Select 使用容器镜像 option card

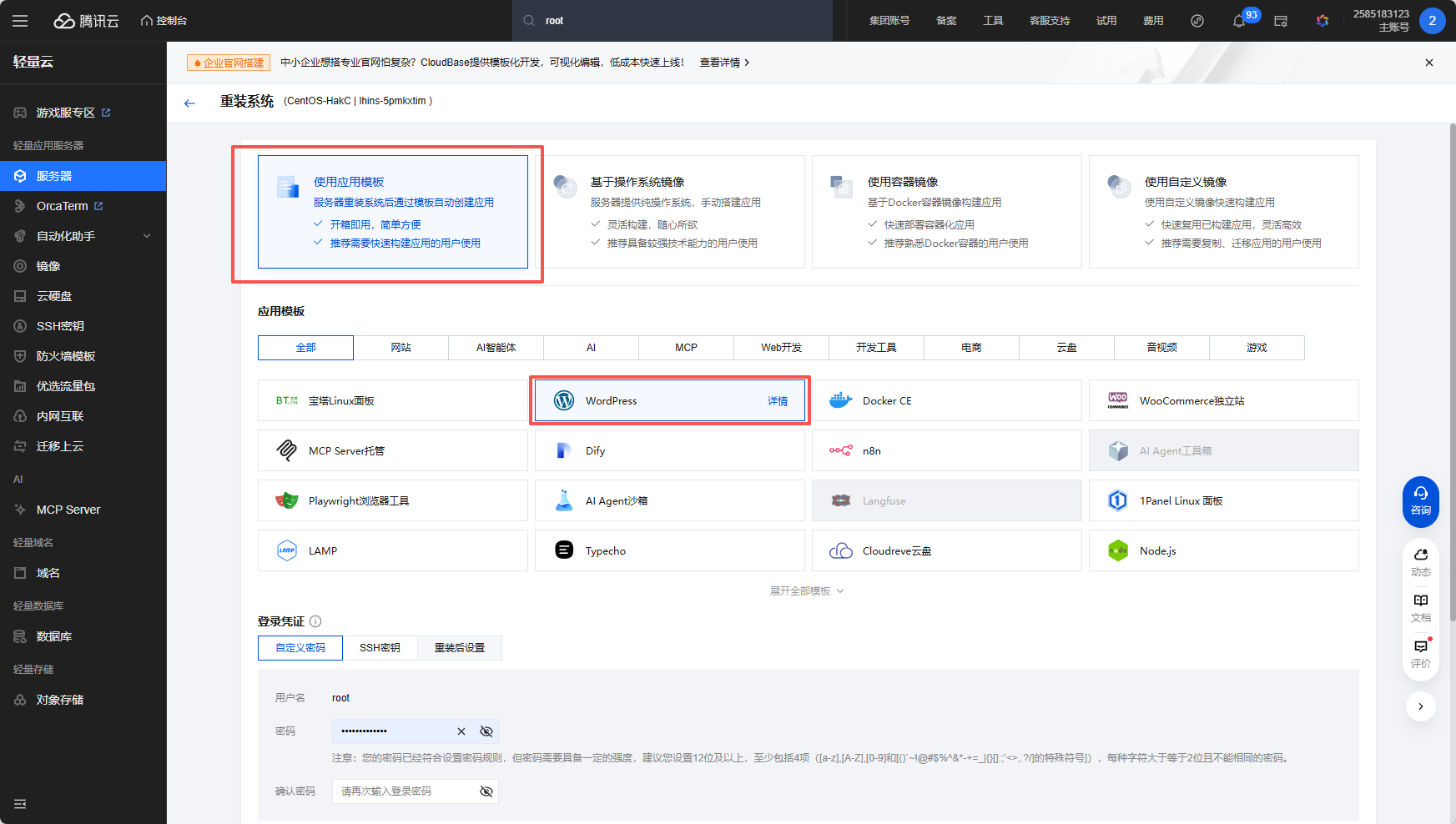click(x=947, y=212)
